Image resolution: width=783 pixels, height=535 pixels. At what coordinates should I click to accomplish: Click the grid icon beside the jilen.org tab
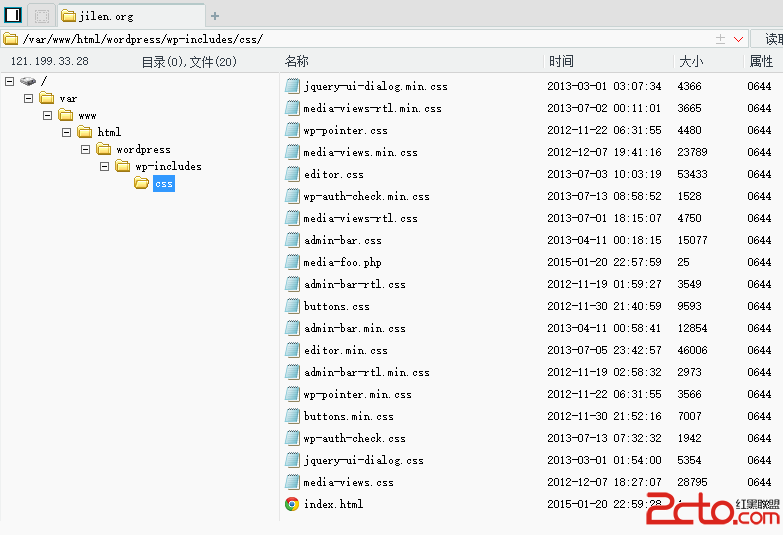pos(41,16)
